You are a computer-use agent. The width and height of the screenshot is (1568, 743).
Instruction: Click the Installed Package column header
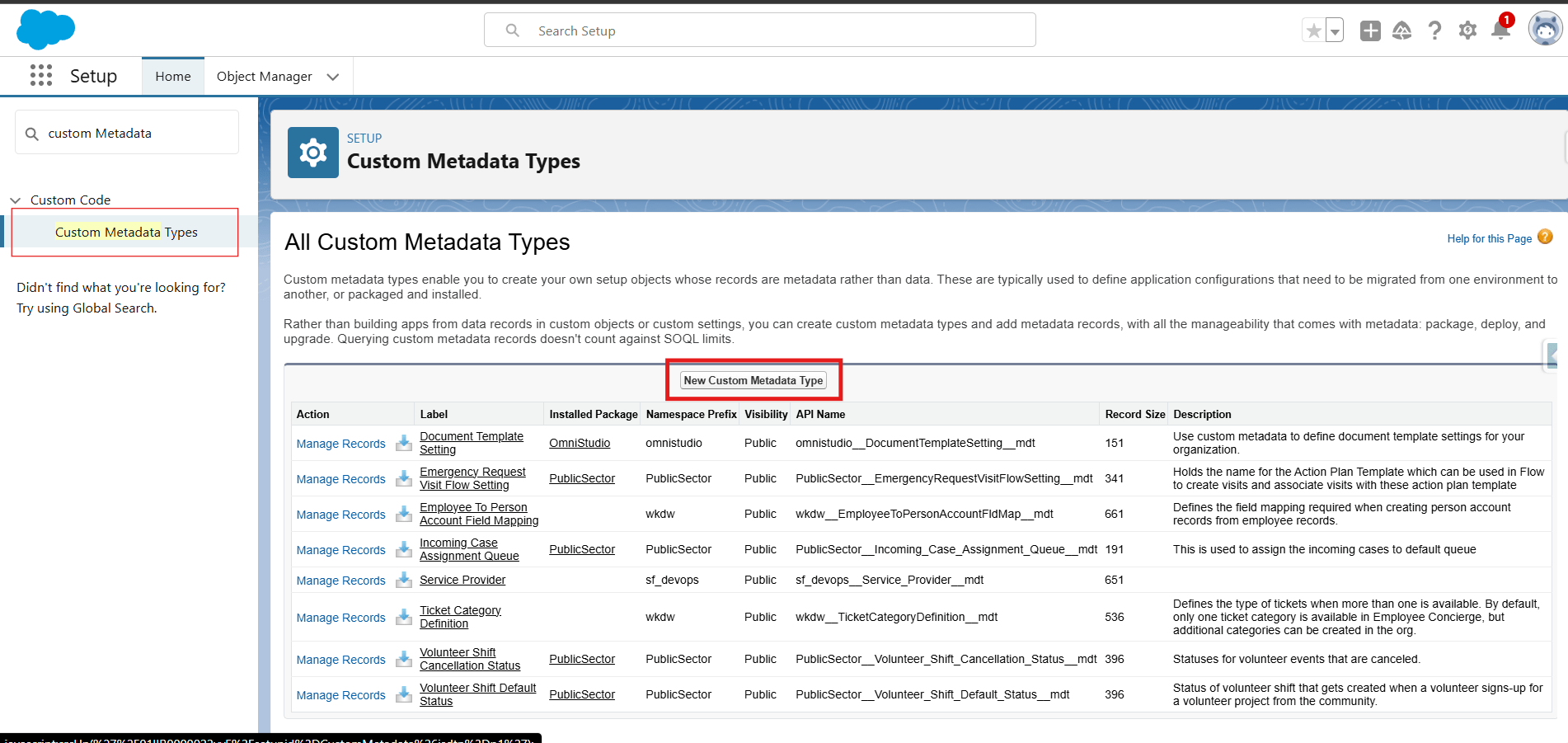tap(594, 414)
